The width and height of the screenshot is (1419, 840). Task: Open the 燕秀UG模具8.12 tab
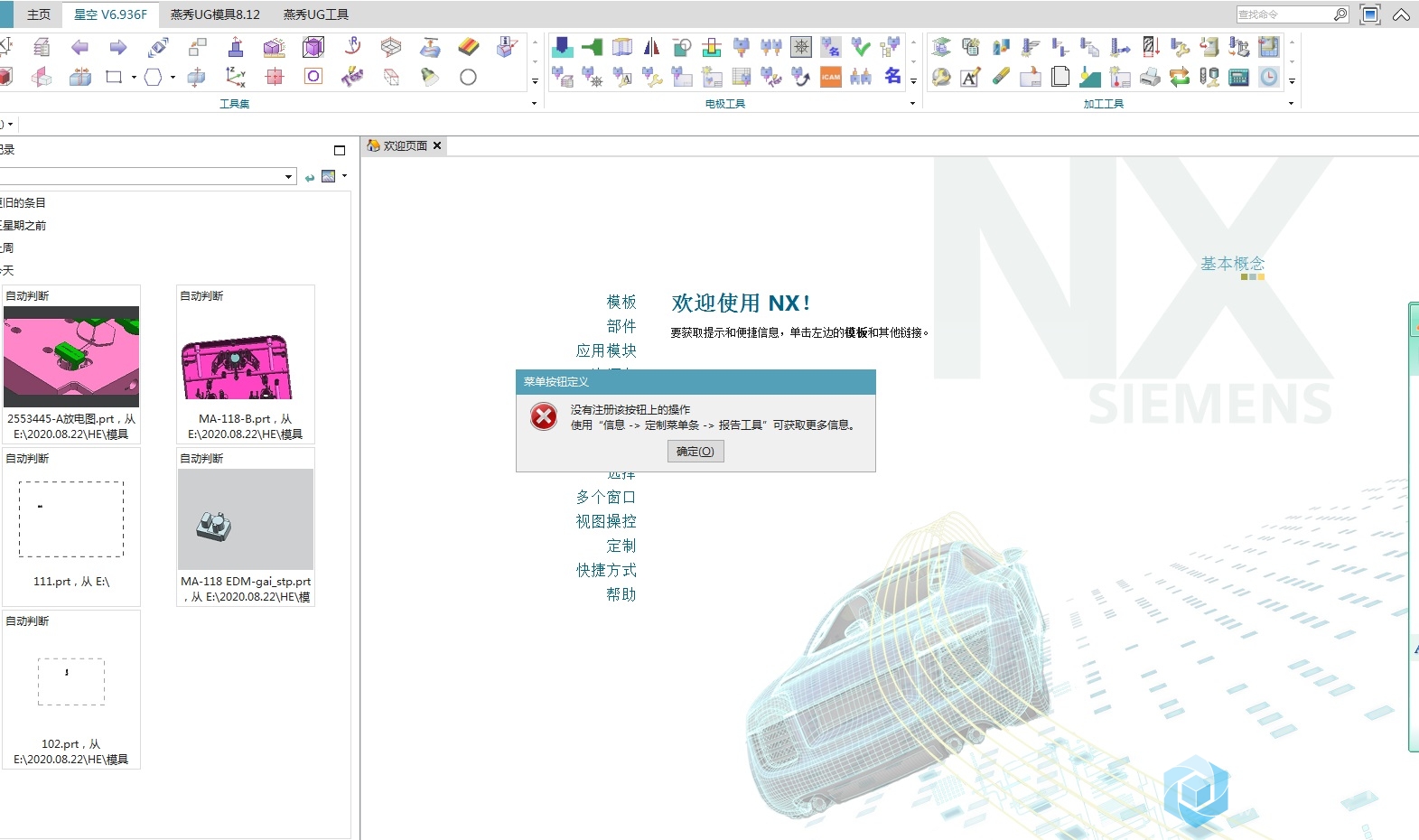pos(215,14)
